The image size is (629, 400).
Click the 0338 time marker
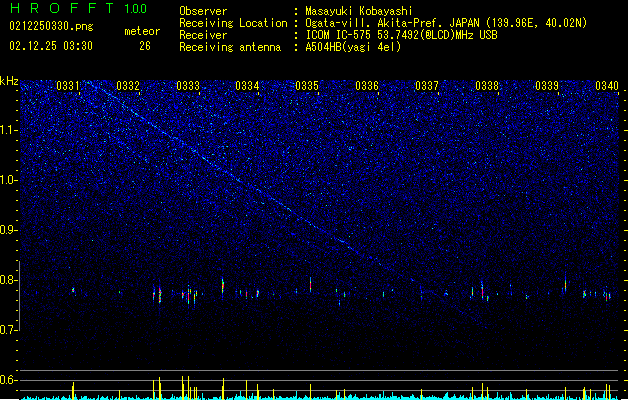pos(487,85)
